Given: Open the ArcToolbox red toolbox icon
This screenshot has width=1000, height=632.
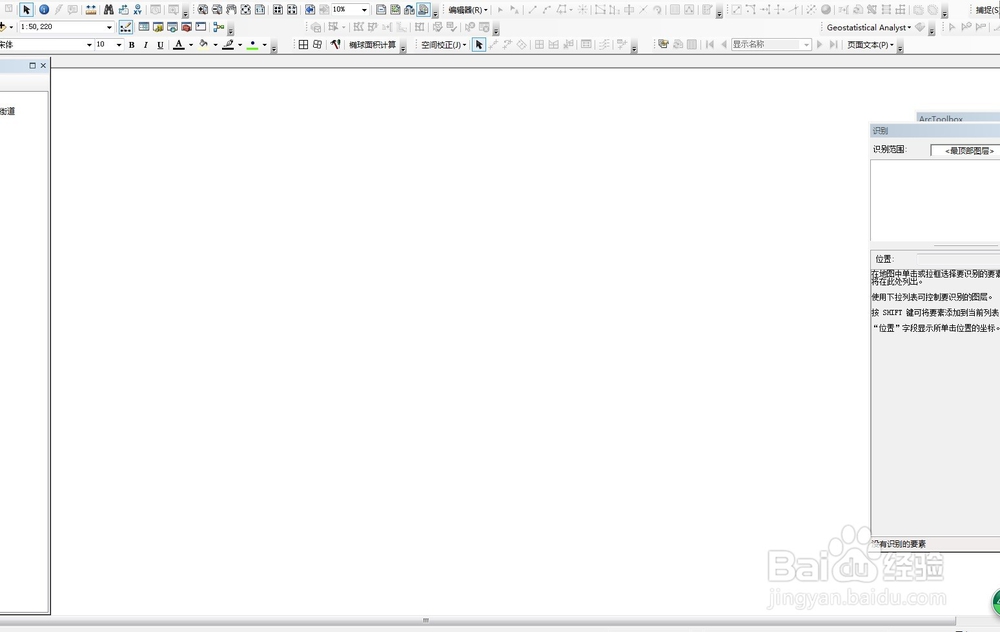Looking at the screenshot, I should click(186, 27).
